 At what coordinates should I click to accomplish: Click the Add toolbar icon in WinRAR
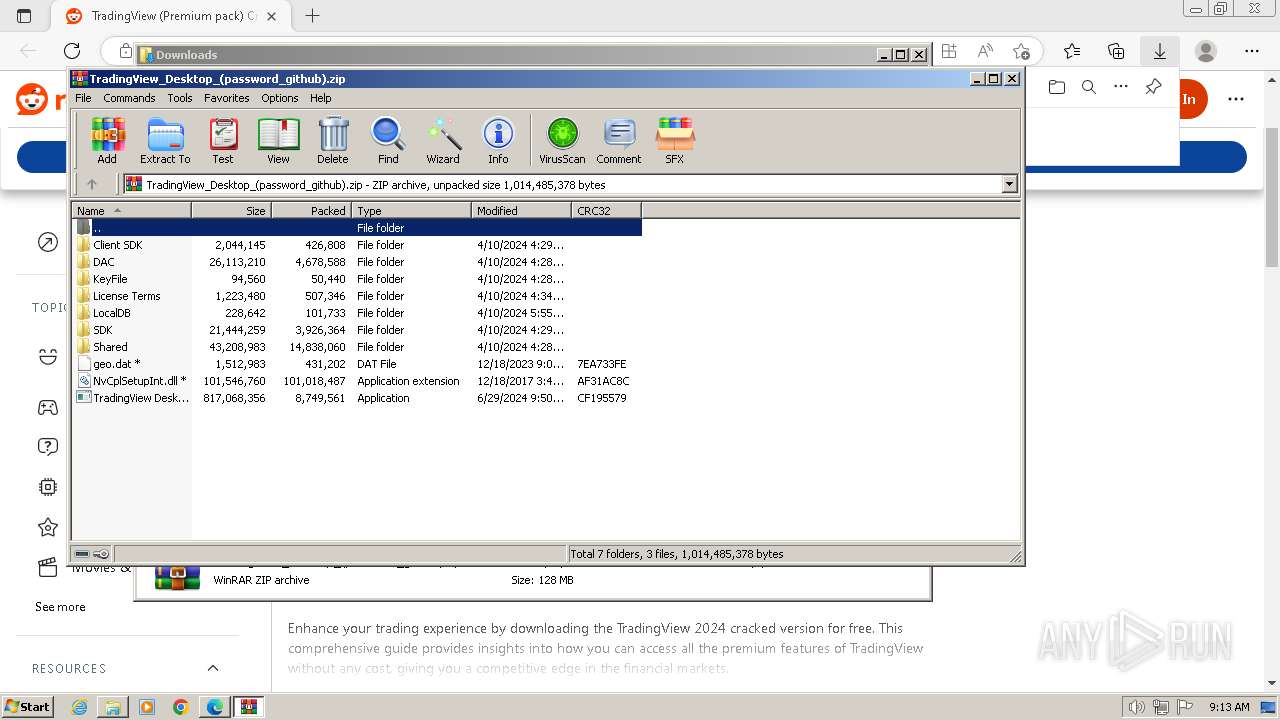pos(107,141)
